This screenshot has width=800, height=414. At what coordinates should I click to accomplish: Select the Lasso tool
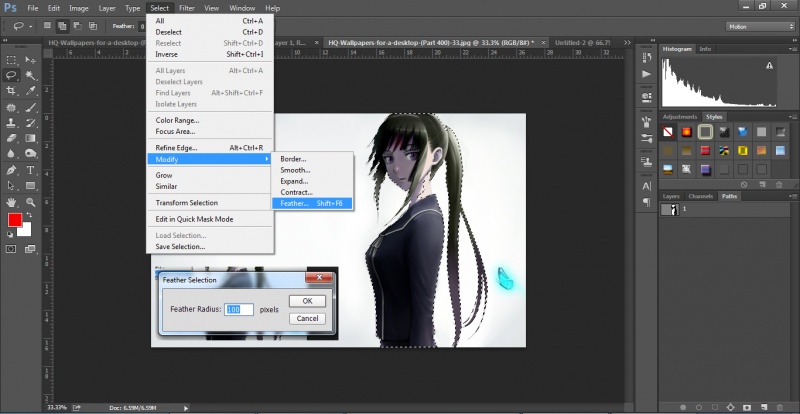[11, 74]
